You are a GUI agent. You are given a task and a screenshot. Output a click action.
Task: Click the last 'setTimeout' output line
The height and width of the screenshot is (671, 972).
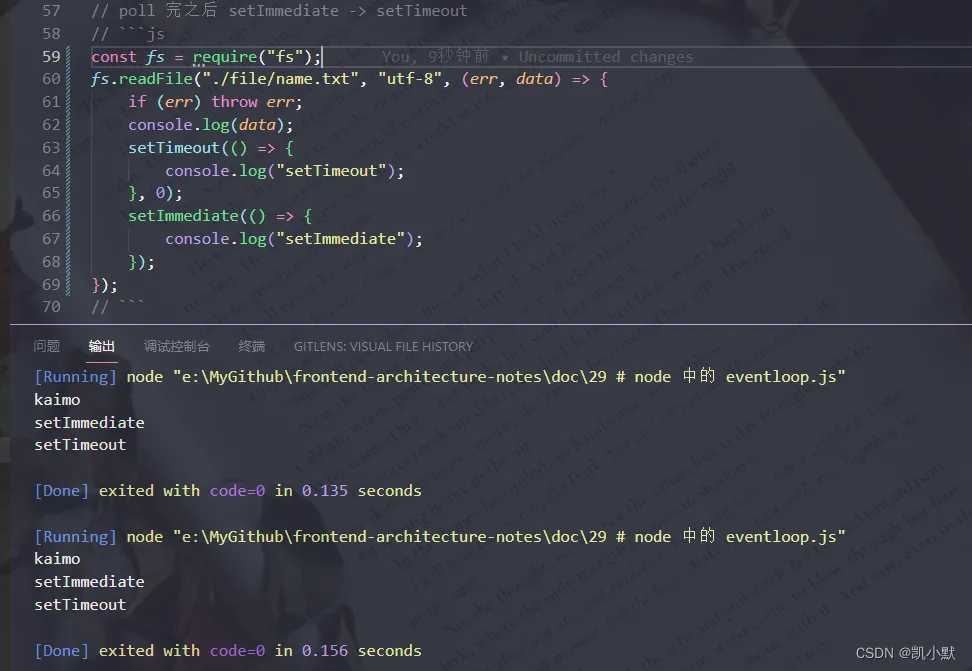tap(80, 605)
